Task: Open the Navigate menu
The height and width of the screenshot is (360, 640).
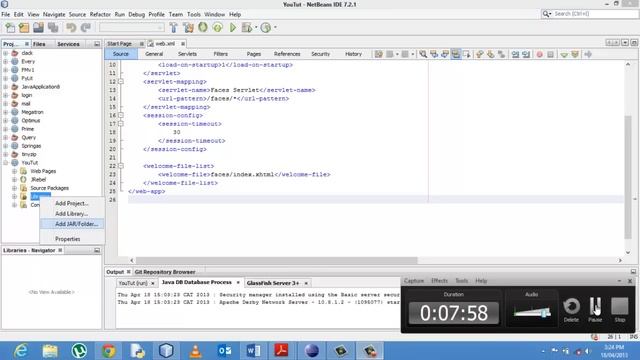Action: click(x=54, y=14)
